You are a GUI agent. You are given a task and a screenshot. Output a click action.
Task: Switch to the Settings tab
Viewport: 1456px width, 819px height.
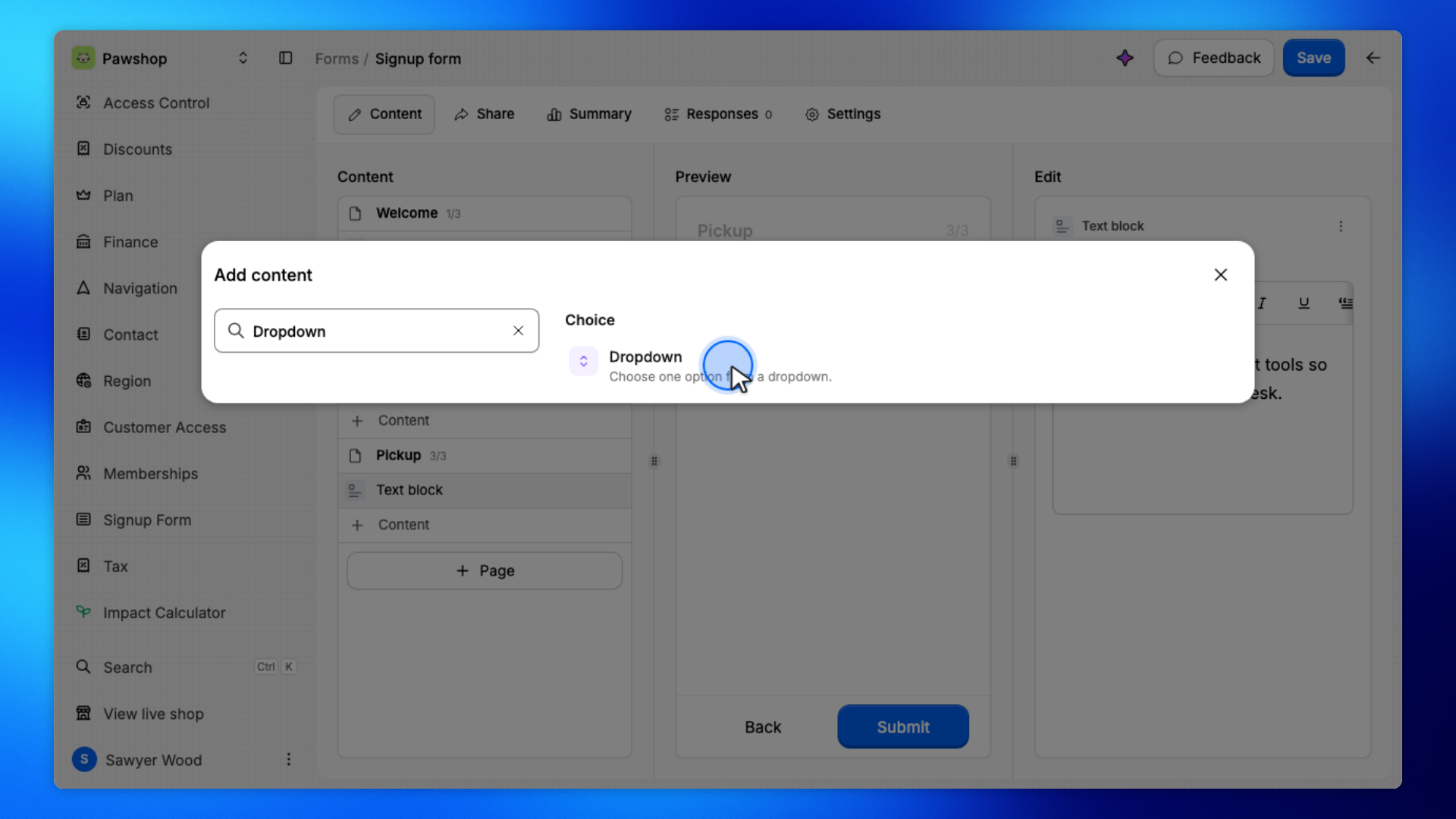point(843,114)
